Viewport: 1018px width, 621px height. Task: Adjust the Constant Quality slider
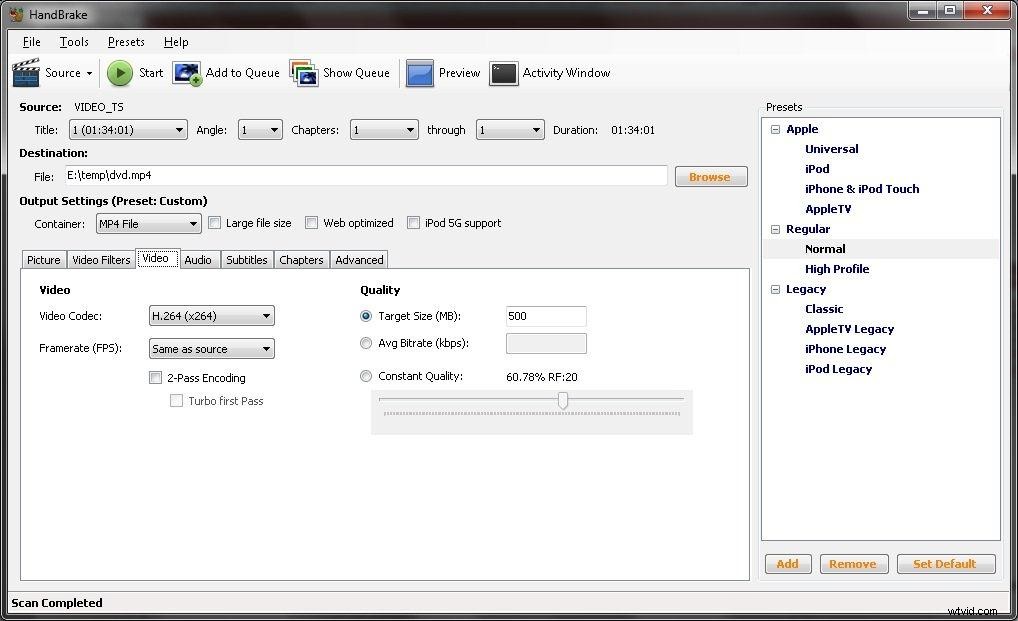[x=563, y=400]
